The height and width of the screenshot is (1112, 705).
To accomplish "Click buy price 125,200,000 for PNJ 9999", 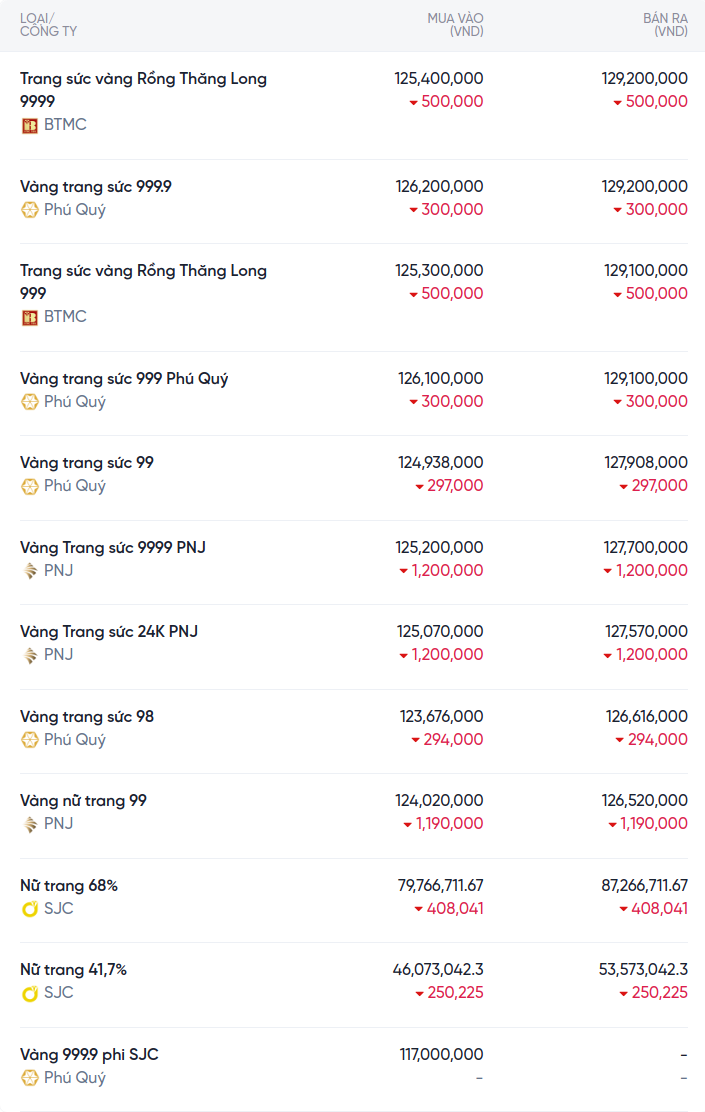I will [439, 547].
